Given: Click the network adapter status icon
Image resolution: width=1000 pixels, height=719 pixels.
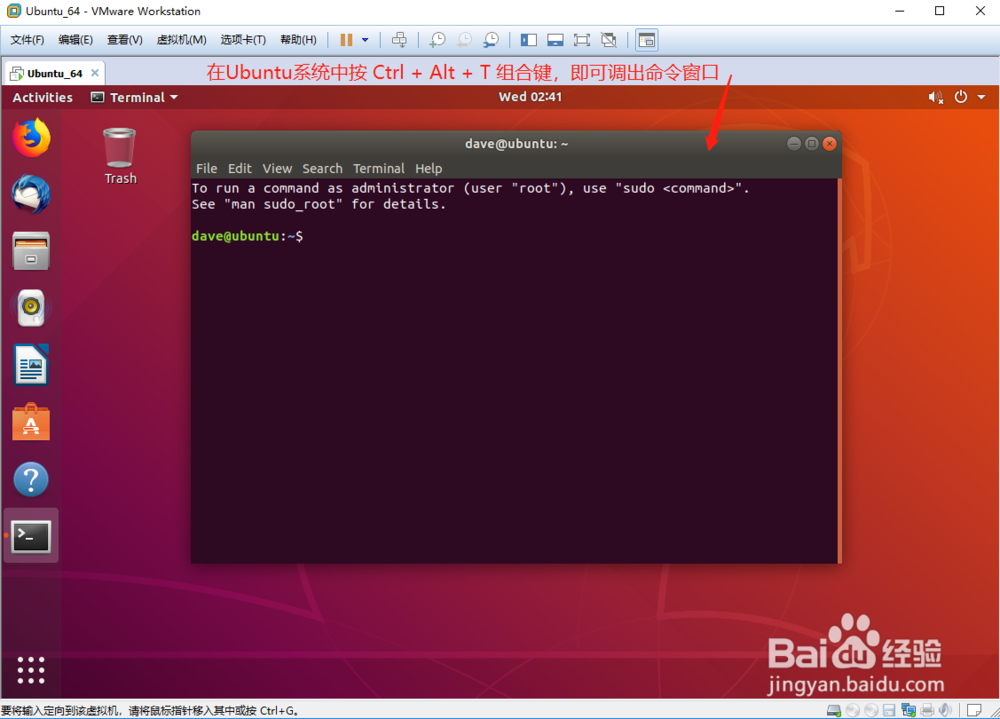Looking at the screenshot, I should point(909,710).
